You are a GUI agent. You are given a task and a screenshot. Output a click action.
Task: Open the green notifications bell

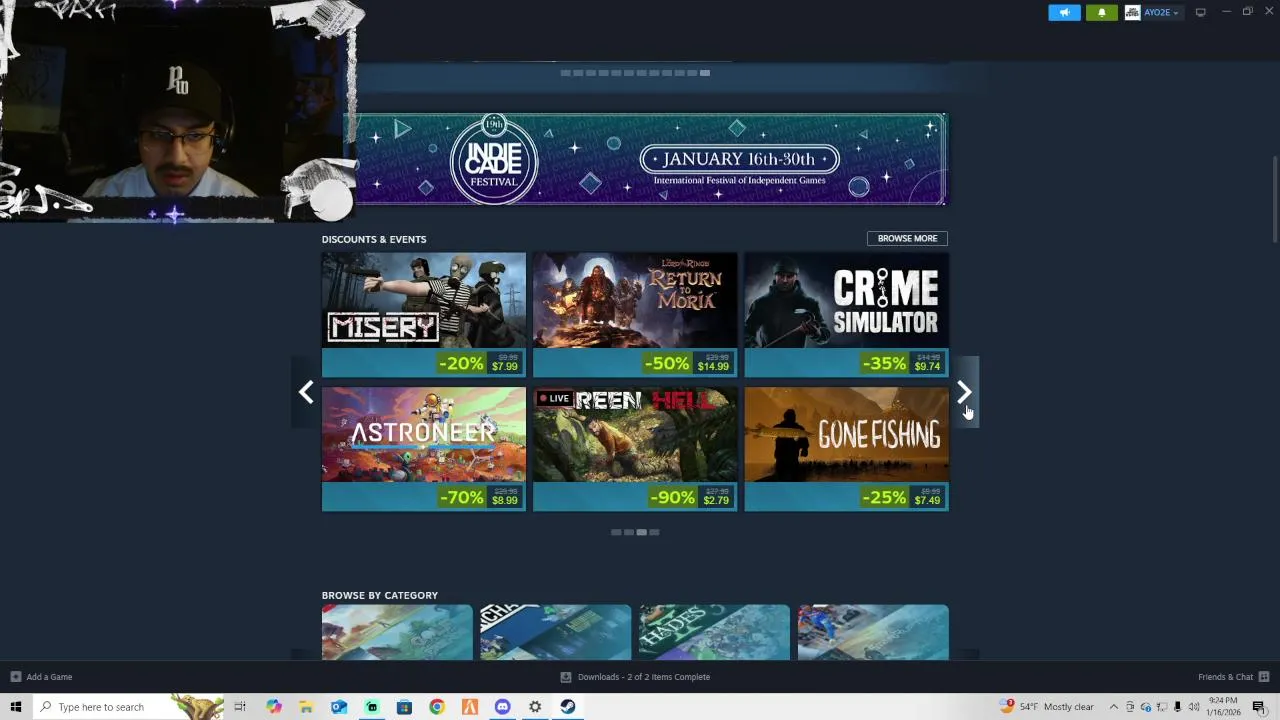pyautogui.click(x=1101, y=12)
